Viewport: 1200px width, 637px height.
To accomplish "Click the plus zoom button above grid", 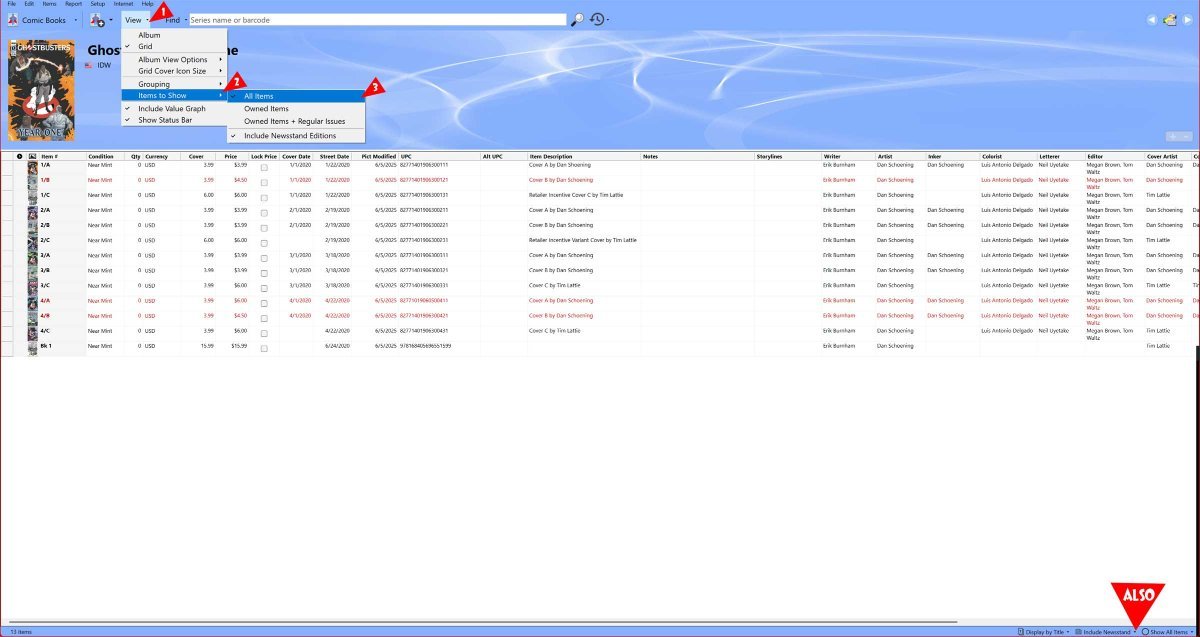I will coord(1173,136).
